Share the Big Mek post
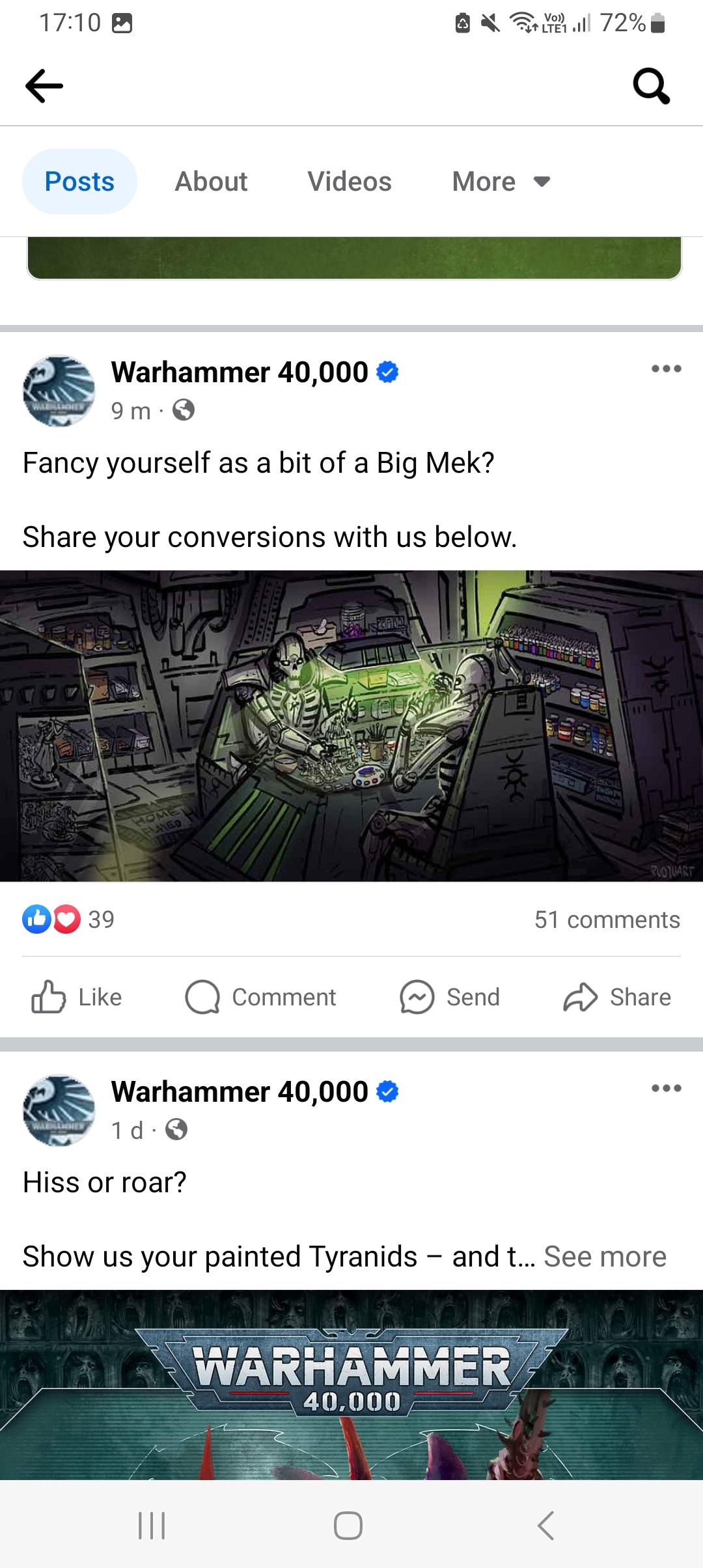 tap(616, 997)
